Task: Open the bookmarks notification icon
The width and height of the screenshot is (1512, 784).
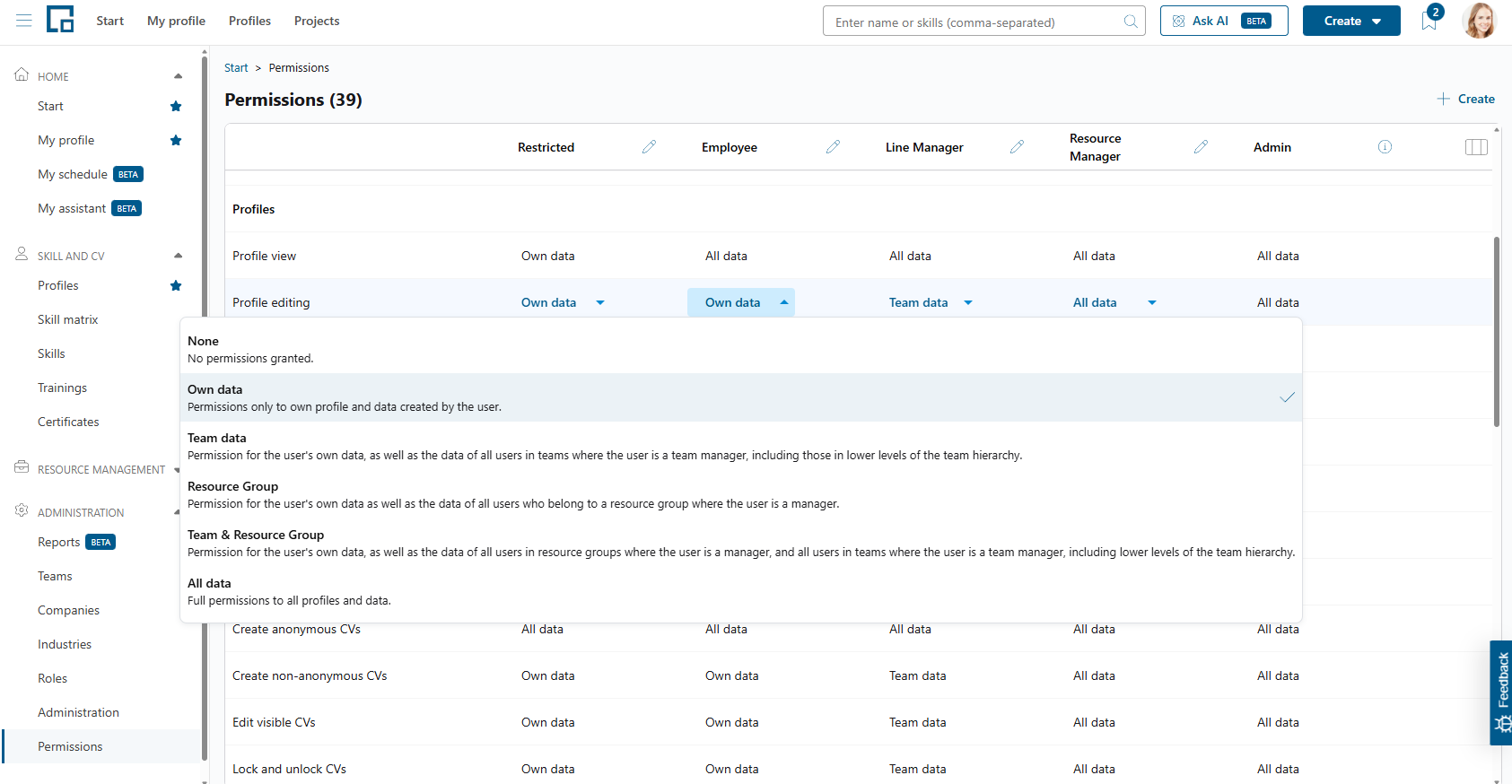Action: tap(1429, 21)
